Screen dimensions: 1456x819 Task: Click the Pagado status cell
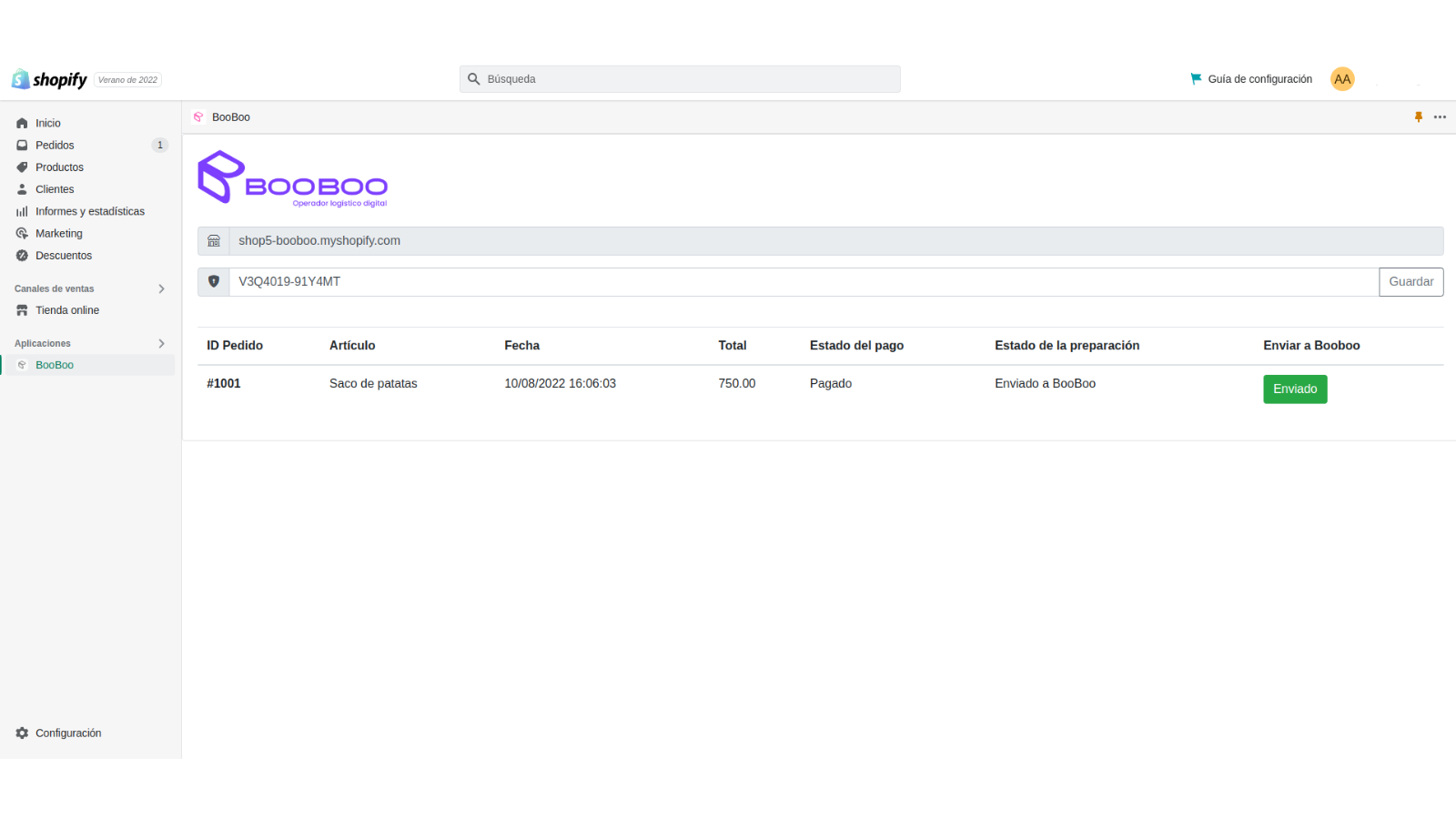[x=831, y=384]
